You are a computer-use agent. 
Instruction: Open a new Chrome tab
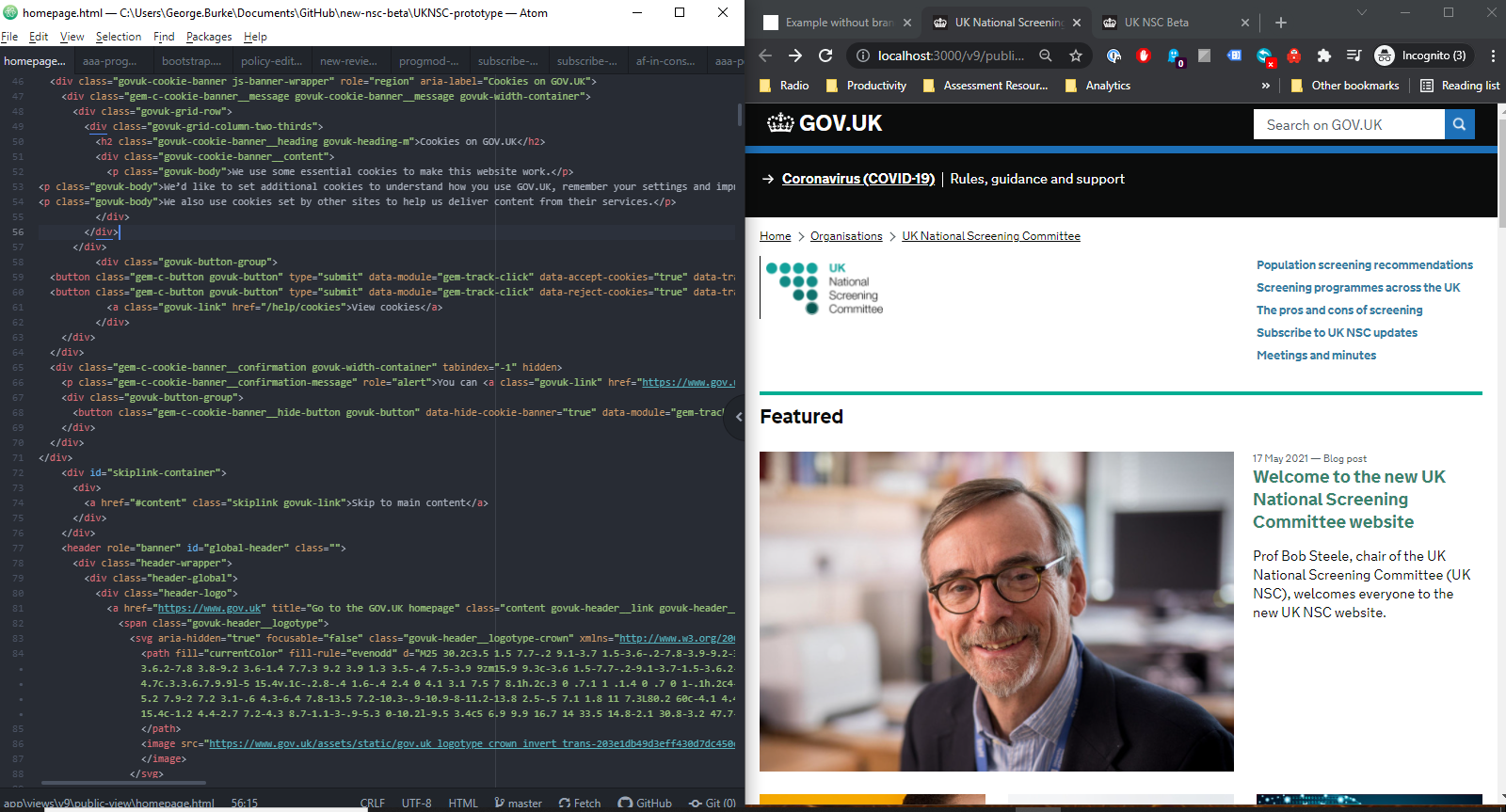[1281, 23]
